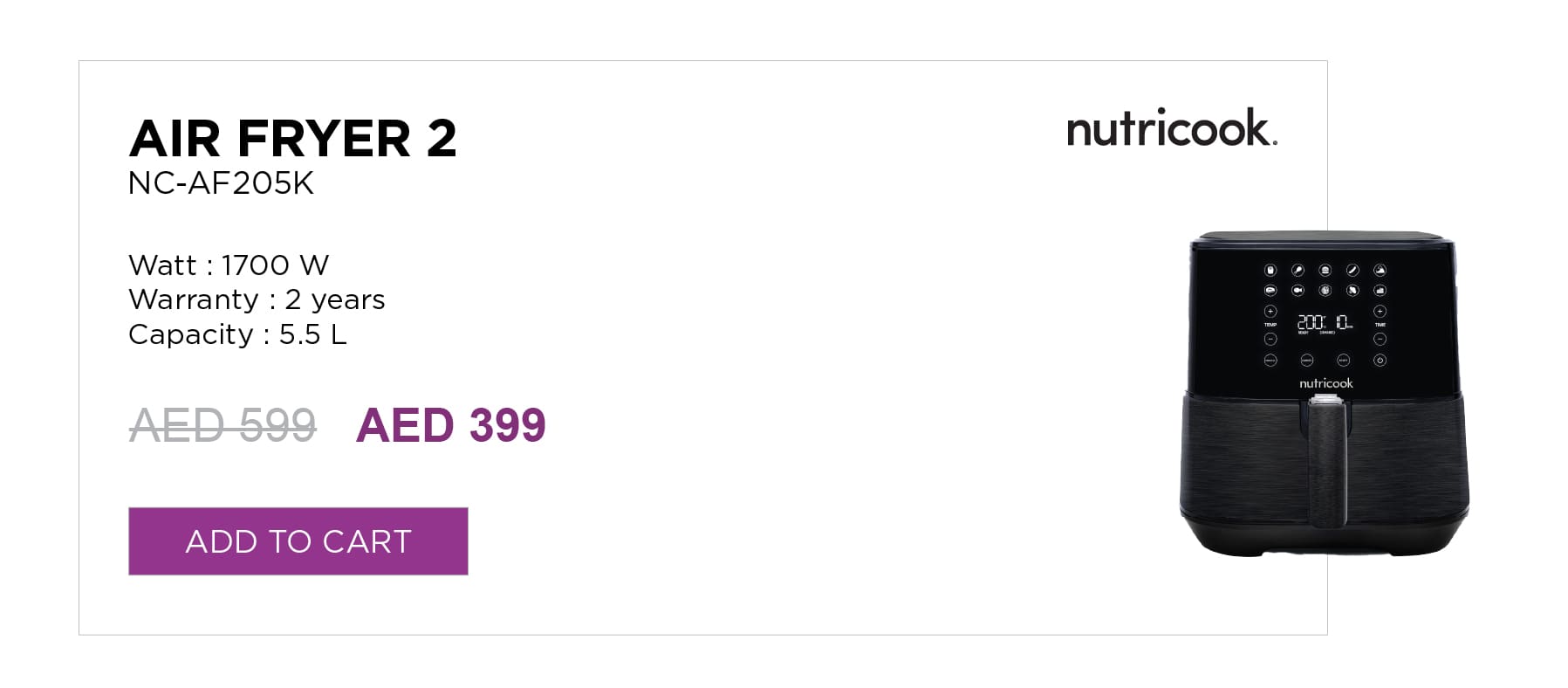The image size is (1568, 688).
Task: Tap the chicken drumstick preset icon
Action: tap(1298, 270)
